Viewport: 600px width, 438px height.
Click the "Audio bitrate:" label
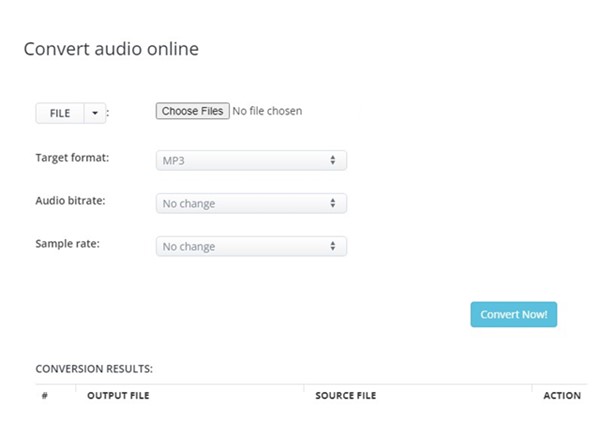pos(70,200)
